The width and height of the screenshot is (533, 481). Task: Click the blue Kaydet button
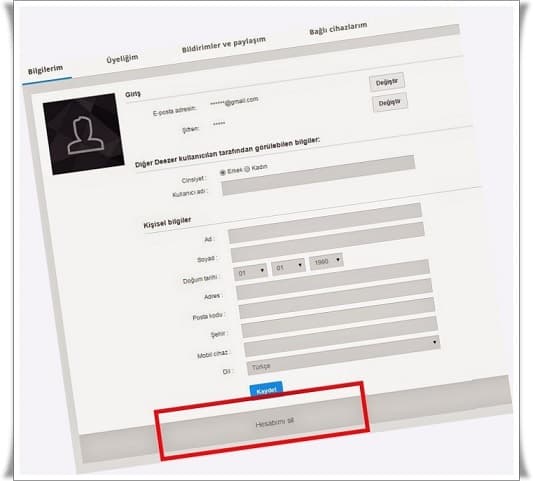(x=266, y=390)
